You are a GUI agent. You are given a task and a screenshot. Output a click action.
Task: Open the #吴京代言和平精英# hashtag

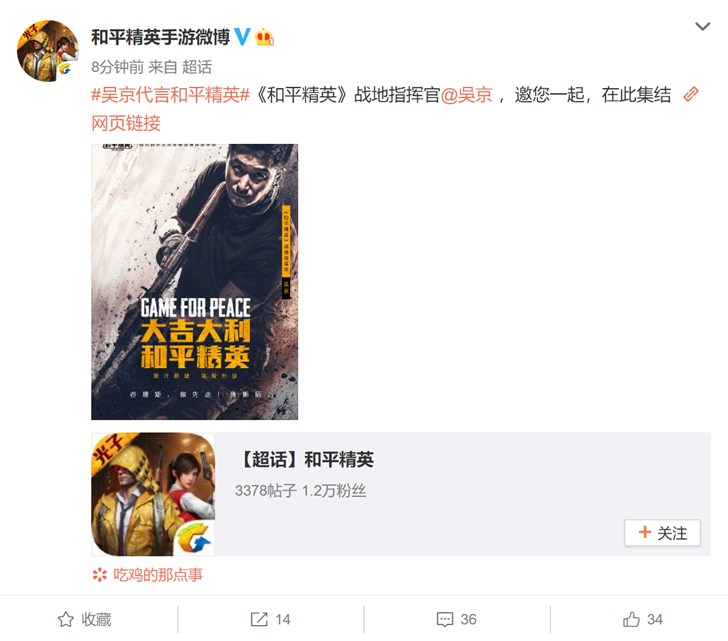170,95
